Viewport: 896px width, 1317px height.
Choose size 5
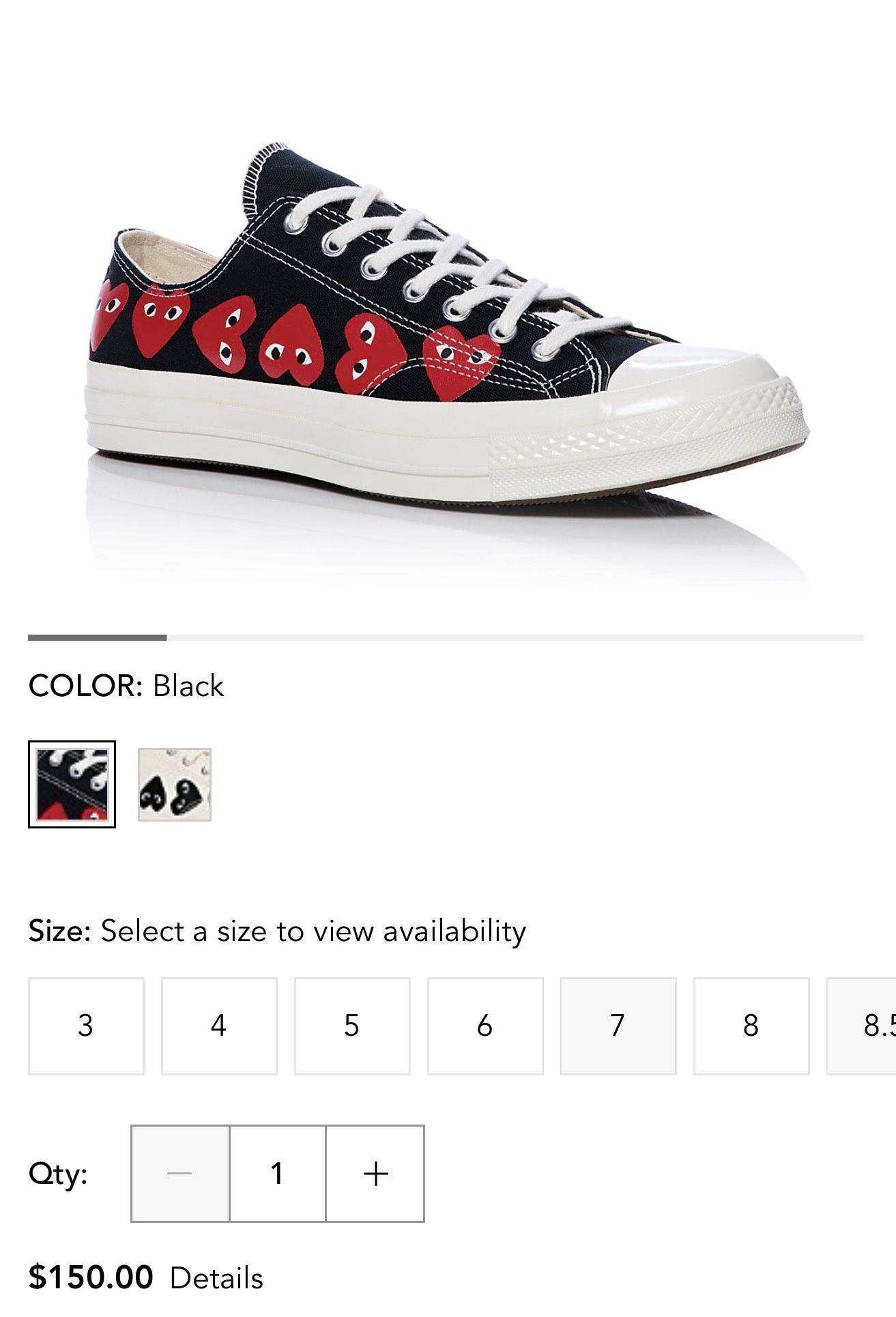tap(352, 1026)
